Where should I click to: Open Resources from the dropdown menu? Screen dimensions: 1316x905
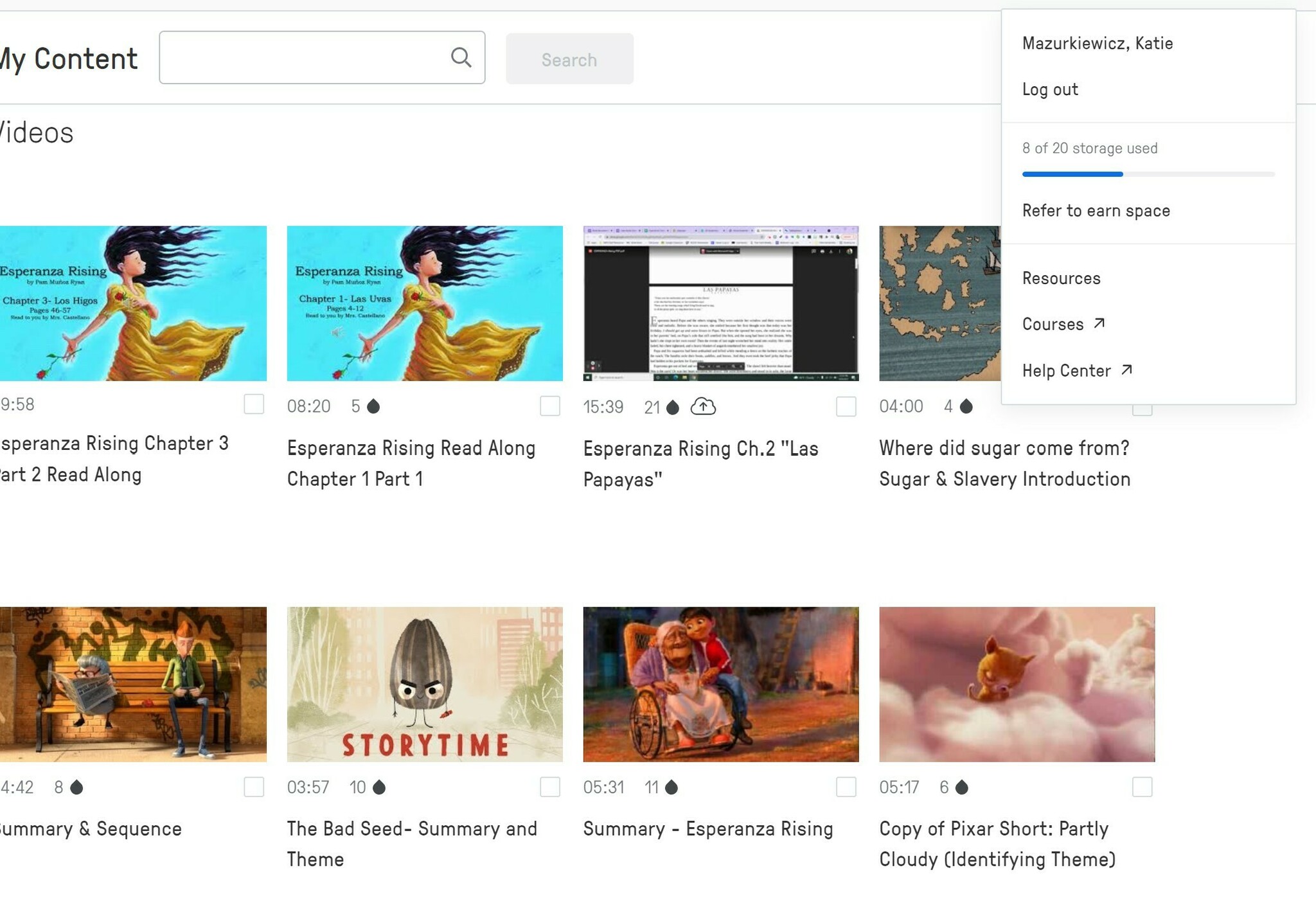pyautogui.click(x=1061, y=278)
